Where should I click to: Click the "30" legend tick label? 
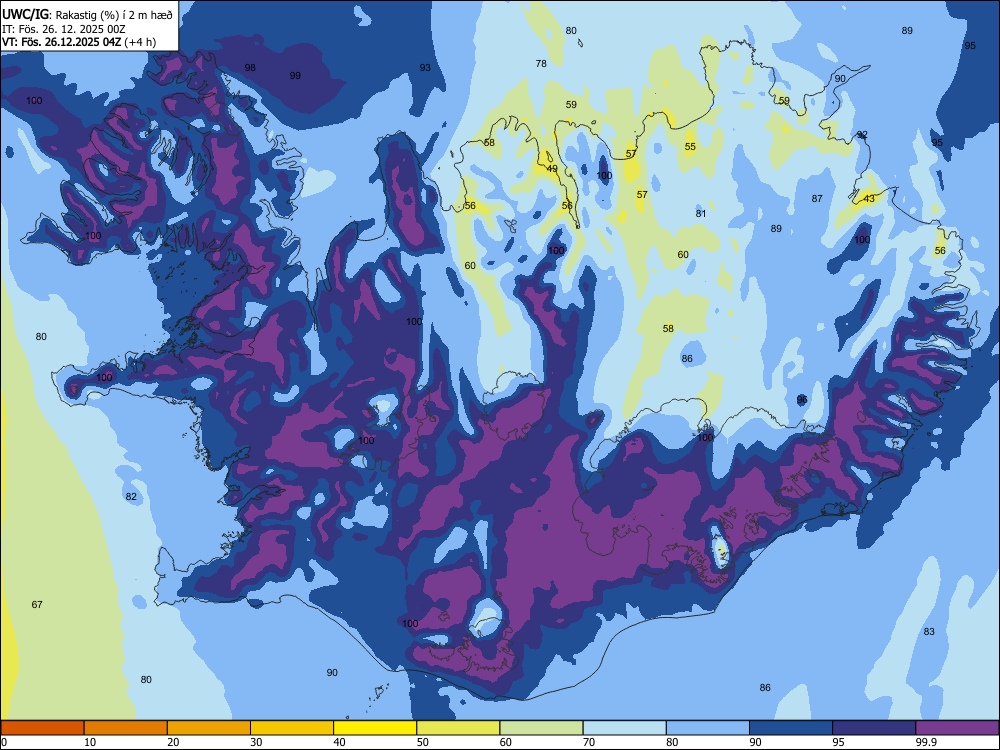pos(256,742)
